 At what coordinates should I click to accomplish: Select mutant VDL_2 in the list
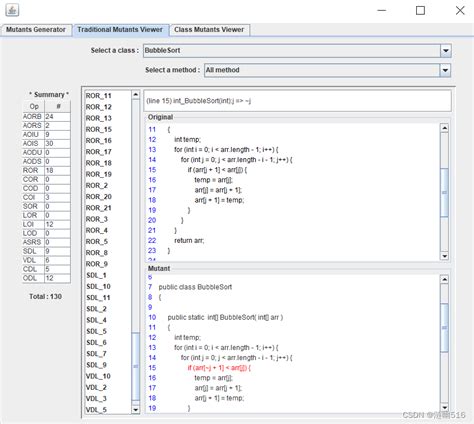click(96, 387)
